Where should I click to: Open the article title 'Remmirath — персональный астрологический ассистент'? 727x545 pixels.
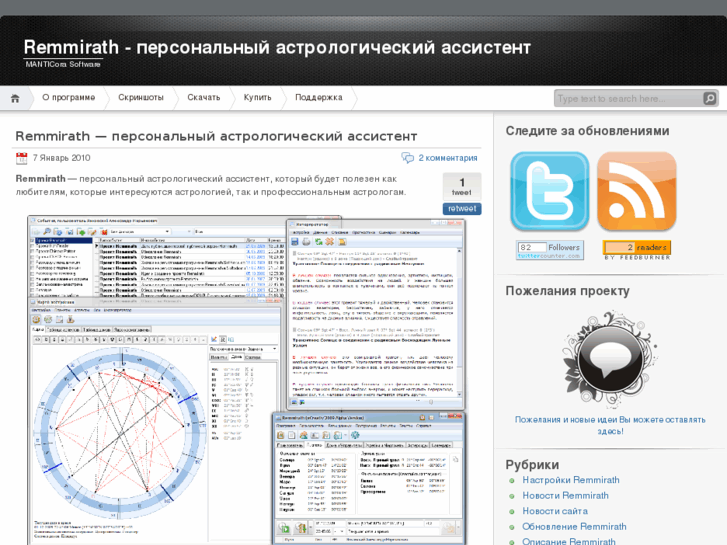[216, 136]
